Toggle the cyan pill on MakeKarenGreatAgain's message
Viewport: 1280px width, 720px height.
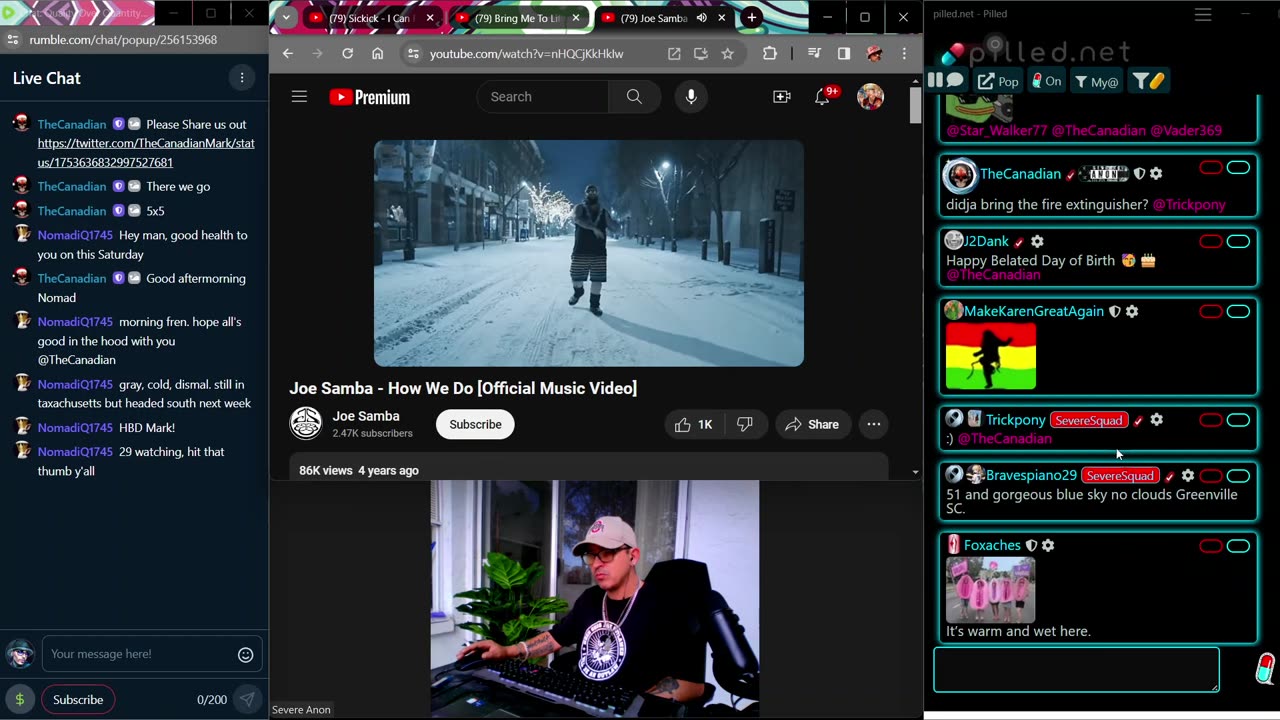[1239, 312]
